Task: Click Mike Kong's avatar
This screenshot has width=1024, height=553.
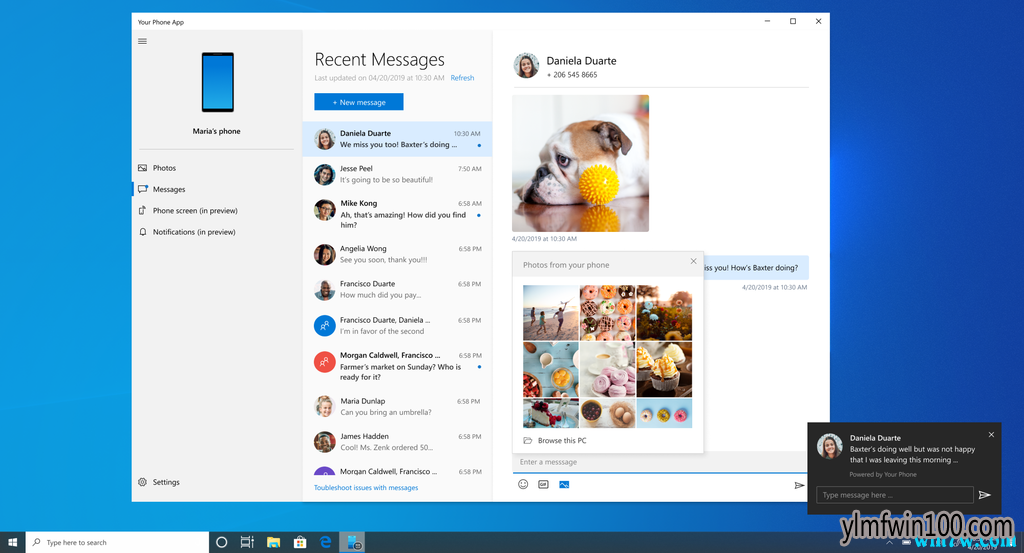Action: (325, 210)
